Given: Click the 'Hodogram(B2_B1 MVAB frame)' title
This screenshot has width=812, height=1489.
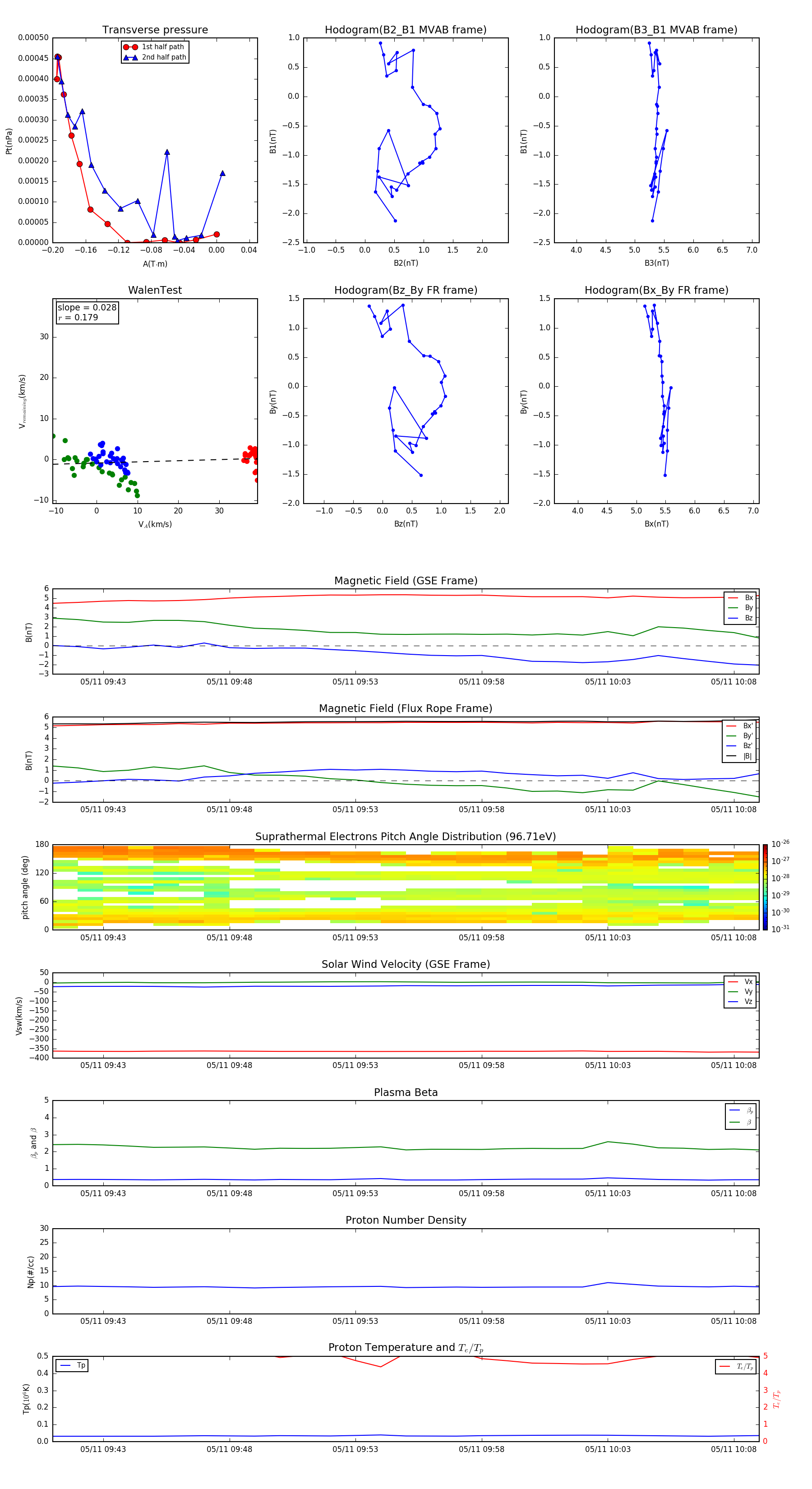Looking at the screenshot, I should tap(406, 29).
